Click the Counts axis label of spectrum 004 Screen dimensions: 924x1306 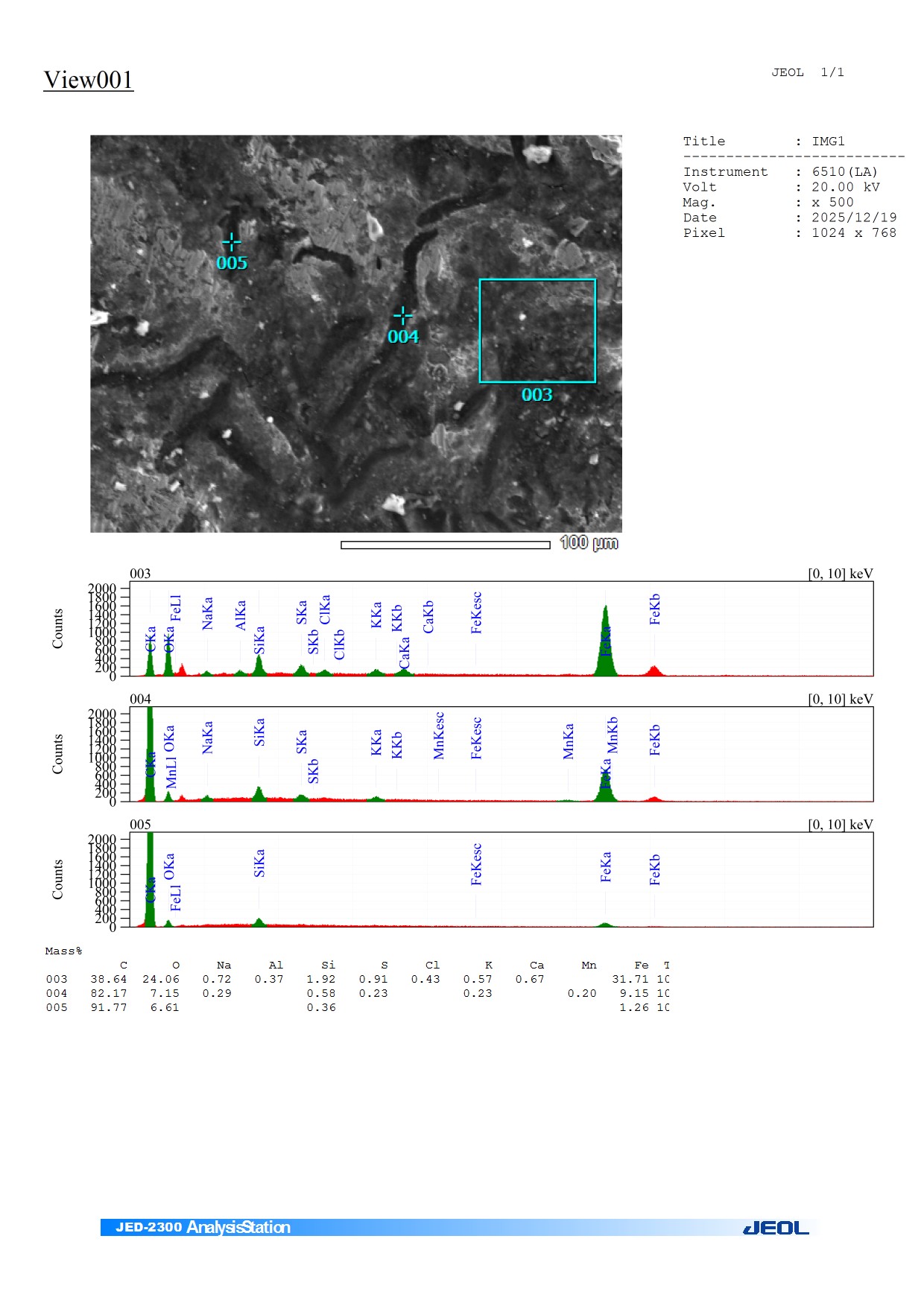coord(57,754)
